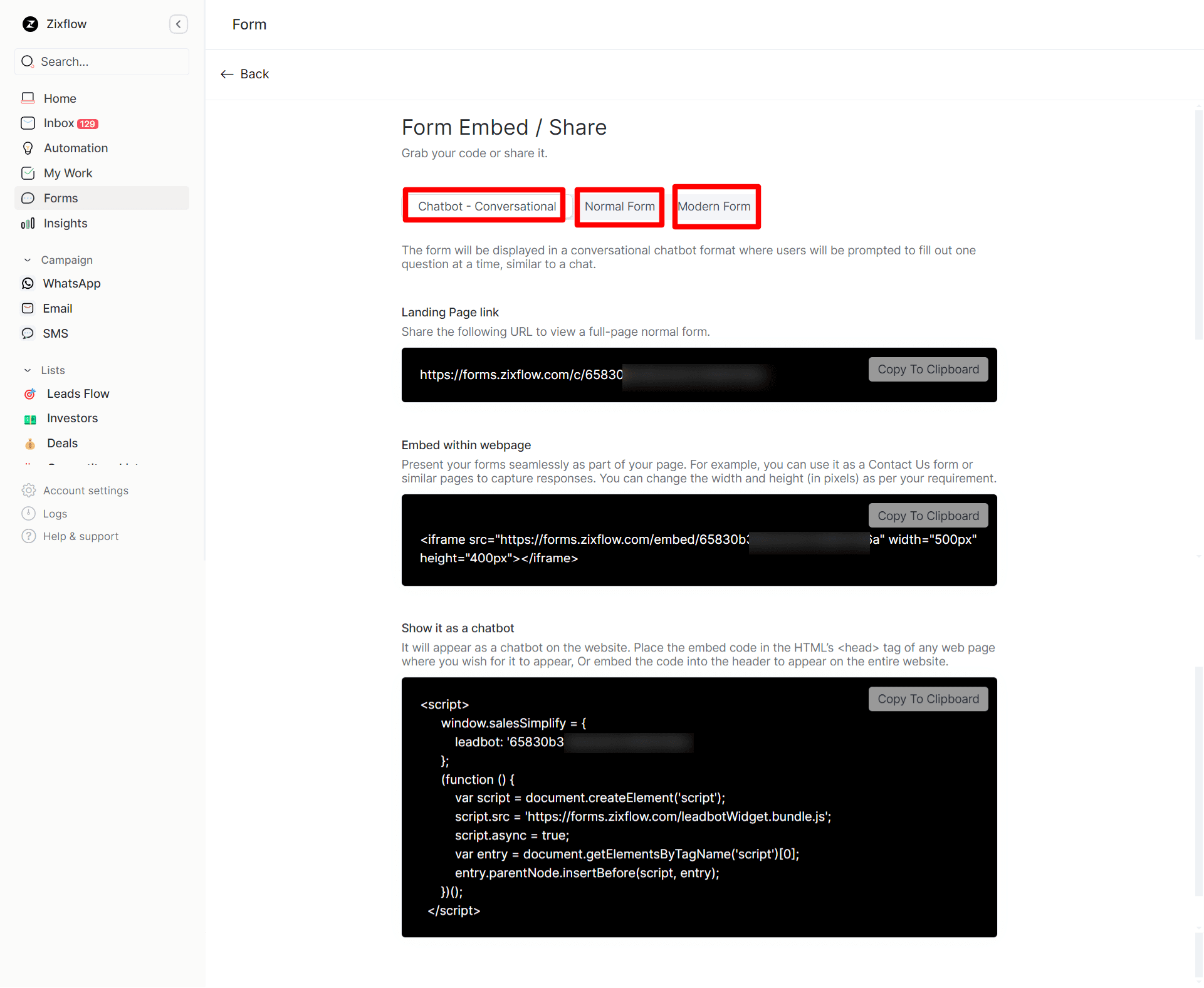1204x988 pixels.
Task: Select Chatbot - Conversational tab
Action: (486, 206)
